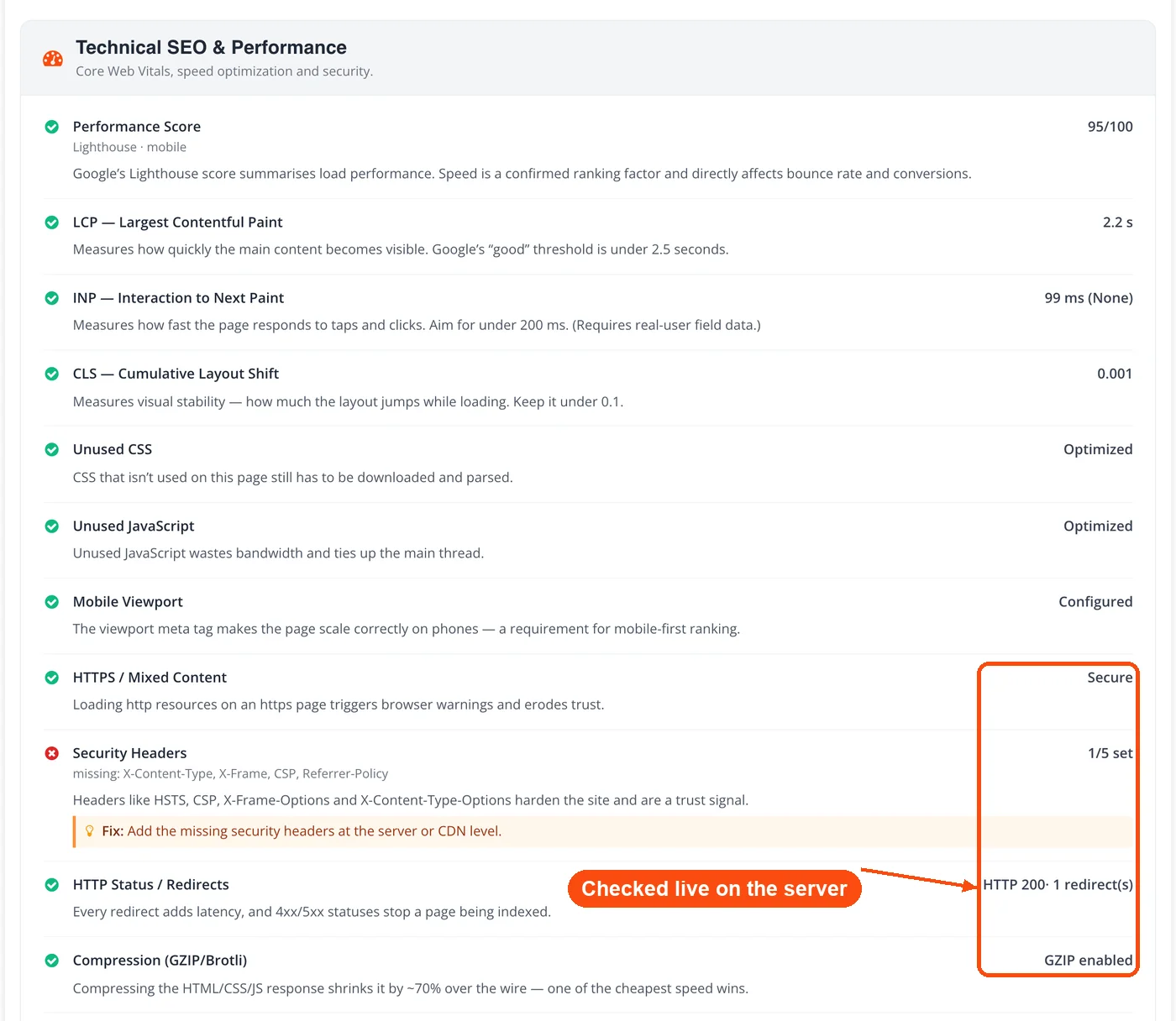
Task: Click the "missing: X-Content-Type, X-Frame, CSP, Referrer-Policy" note
Action: tap(230, 773)
